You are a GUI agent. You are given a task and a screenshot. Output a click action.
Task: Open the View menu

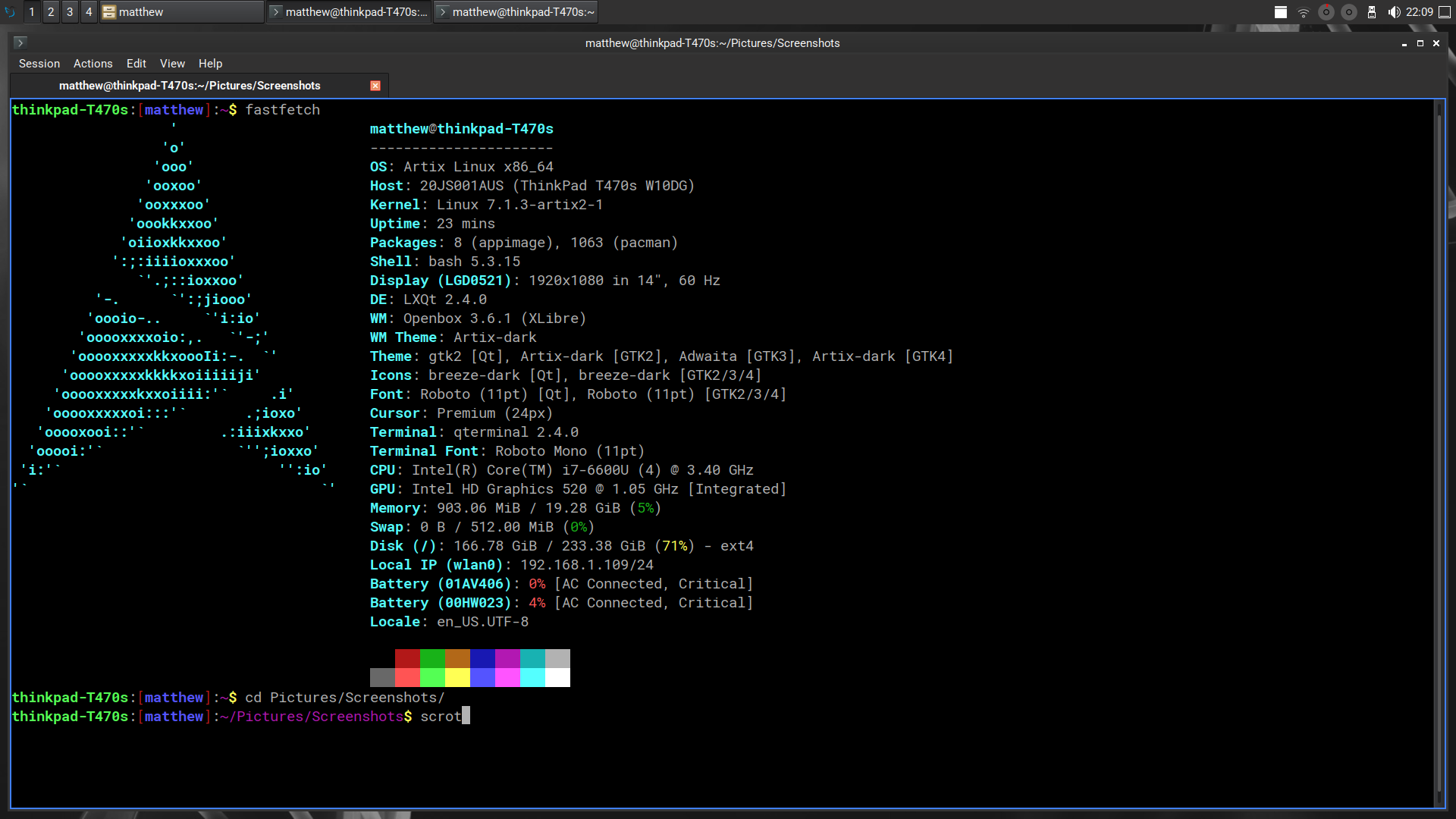pyautogui.click(x=172, y=64)
